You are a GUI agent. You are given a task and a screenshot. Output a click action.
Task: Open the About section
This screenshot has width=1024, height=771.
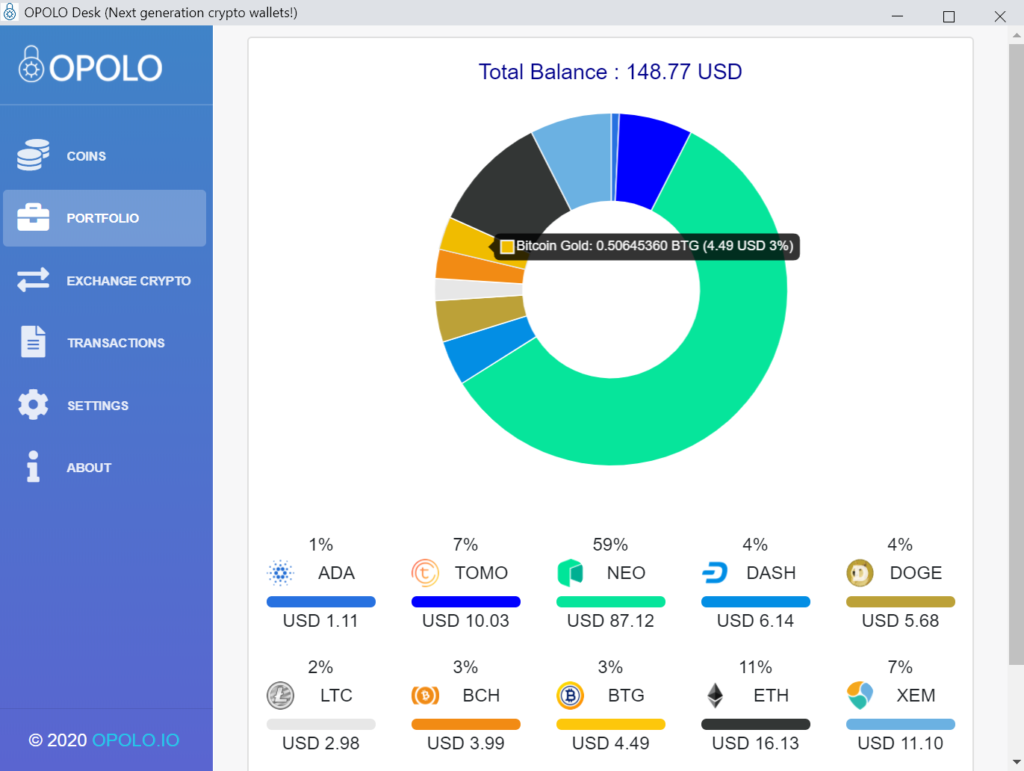point(104,467)
